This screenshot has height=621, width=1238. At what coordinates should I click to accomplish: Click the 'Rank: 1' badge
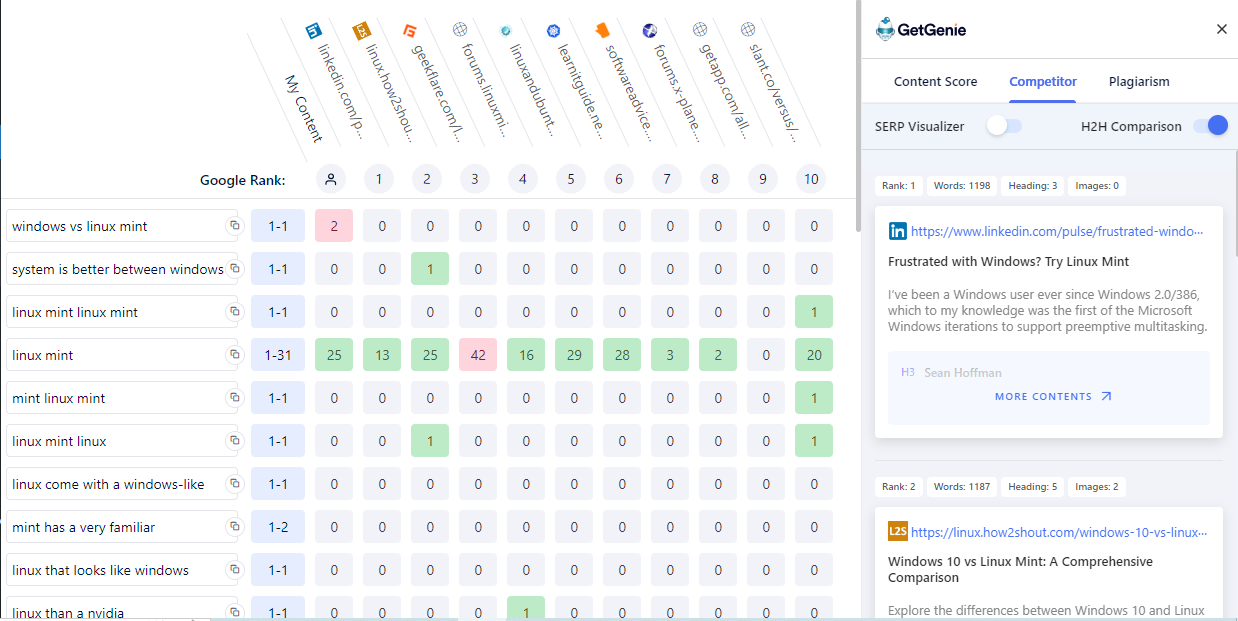(898, 185)
